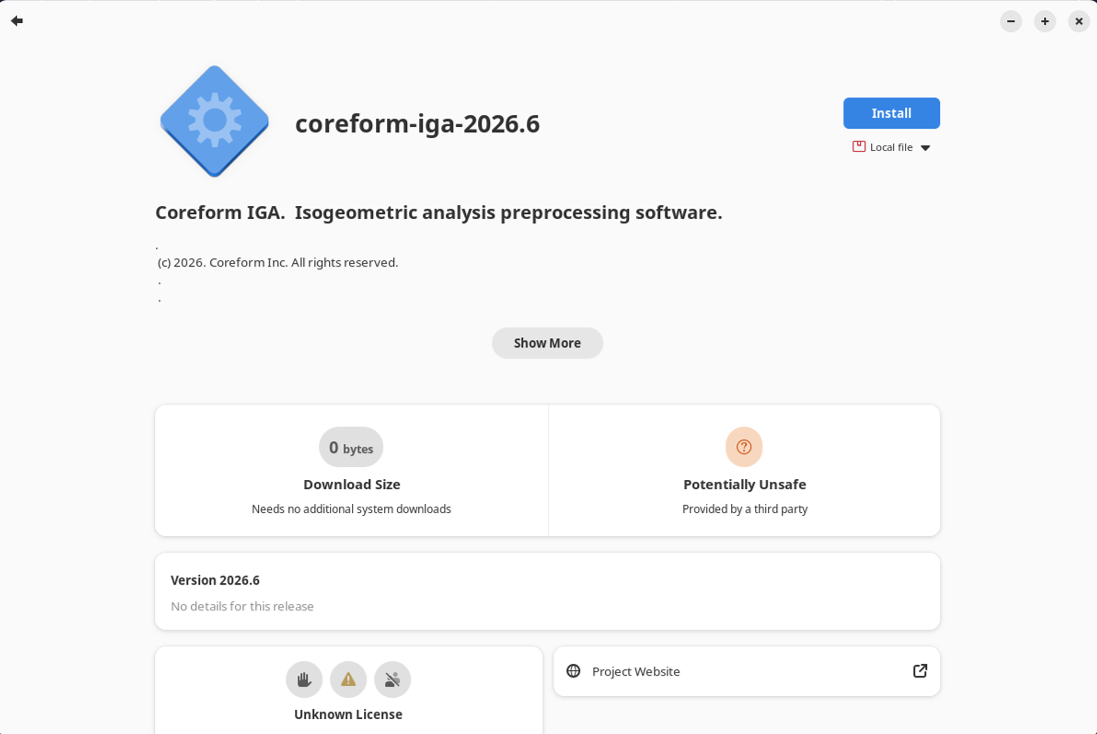The width and height of the screenshot is (1097, 734).
Task: Click the Coreform IGA summary heading
Action: pos(439,212)
